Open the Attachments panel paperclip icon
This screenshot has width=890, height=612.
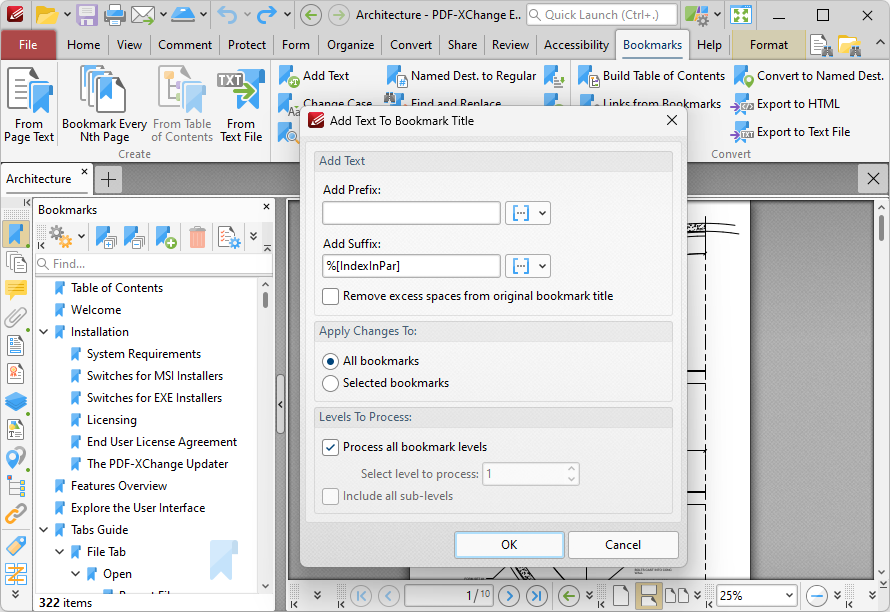tap(15, 317)
